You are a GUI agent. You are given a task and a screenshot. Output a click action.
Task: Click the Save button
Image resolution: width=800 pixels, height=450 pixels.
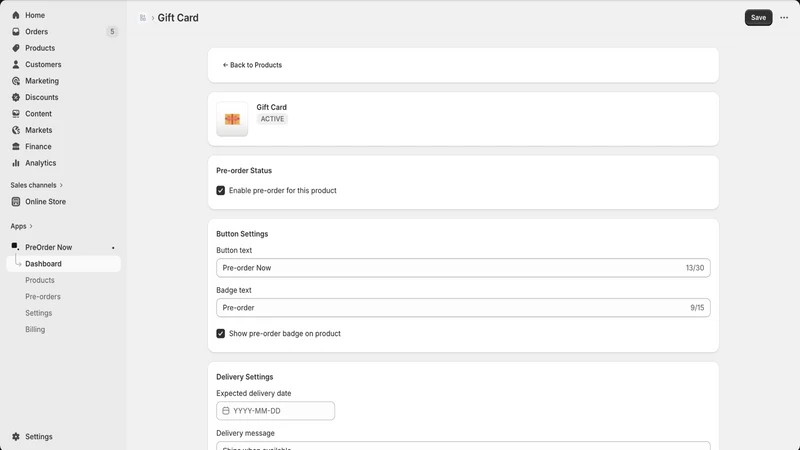tap(758, 18)
